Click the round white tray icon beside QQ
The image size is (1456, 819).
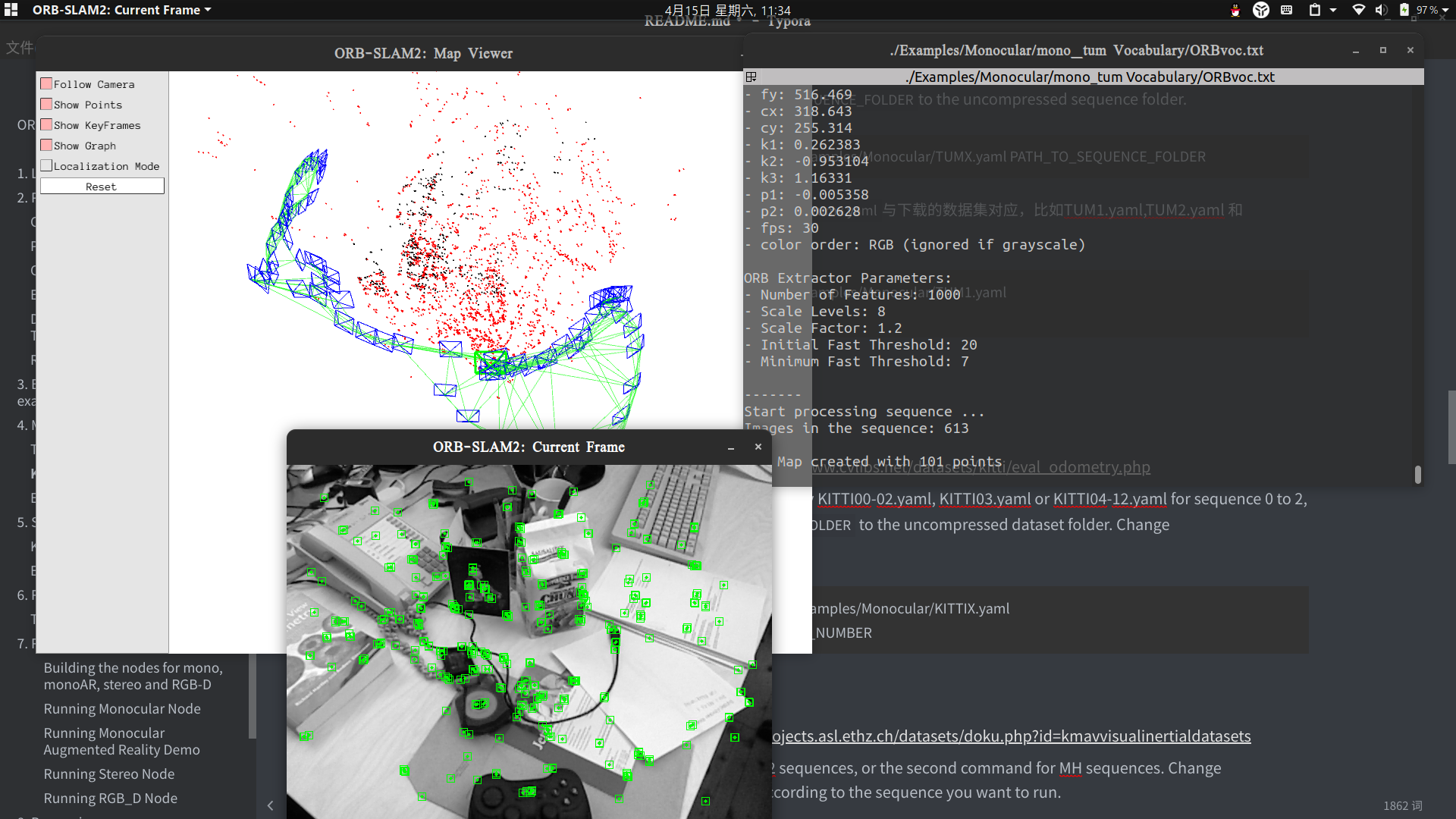pyautogui.click(x=1261, y=10)
